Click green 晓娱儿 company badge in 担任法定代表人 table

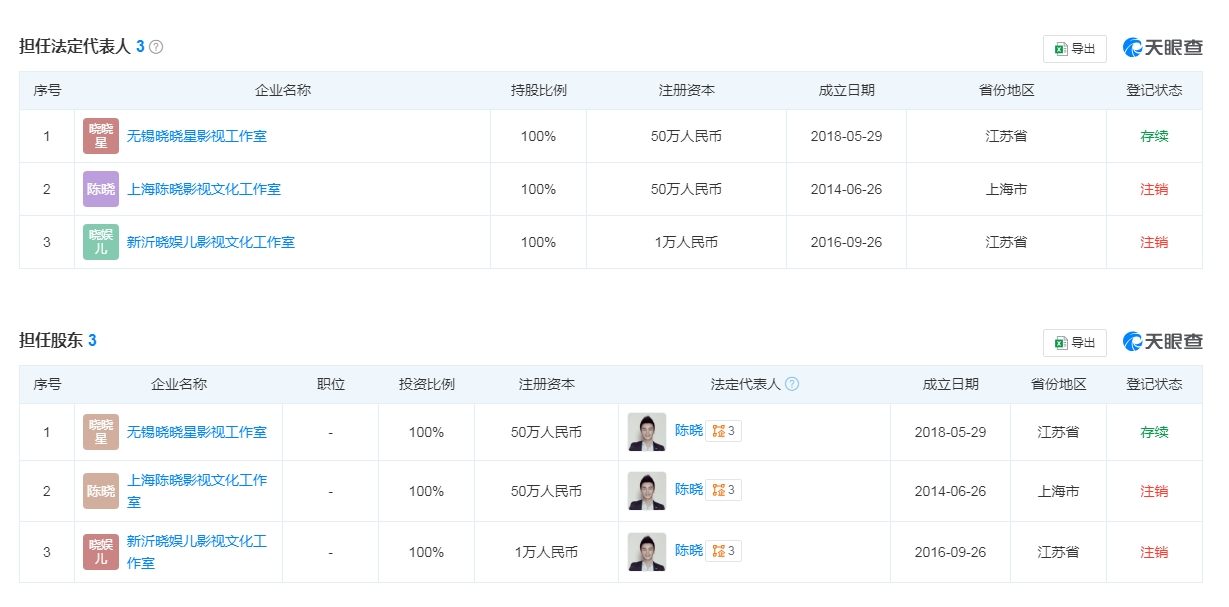pyautogui.click(x=101, y=242)
